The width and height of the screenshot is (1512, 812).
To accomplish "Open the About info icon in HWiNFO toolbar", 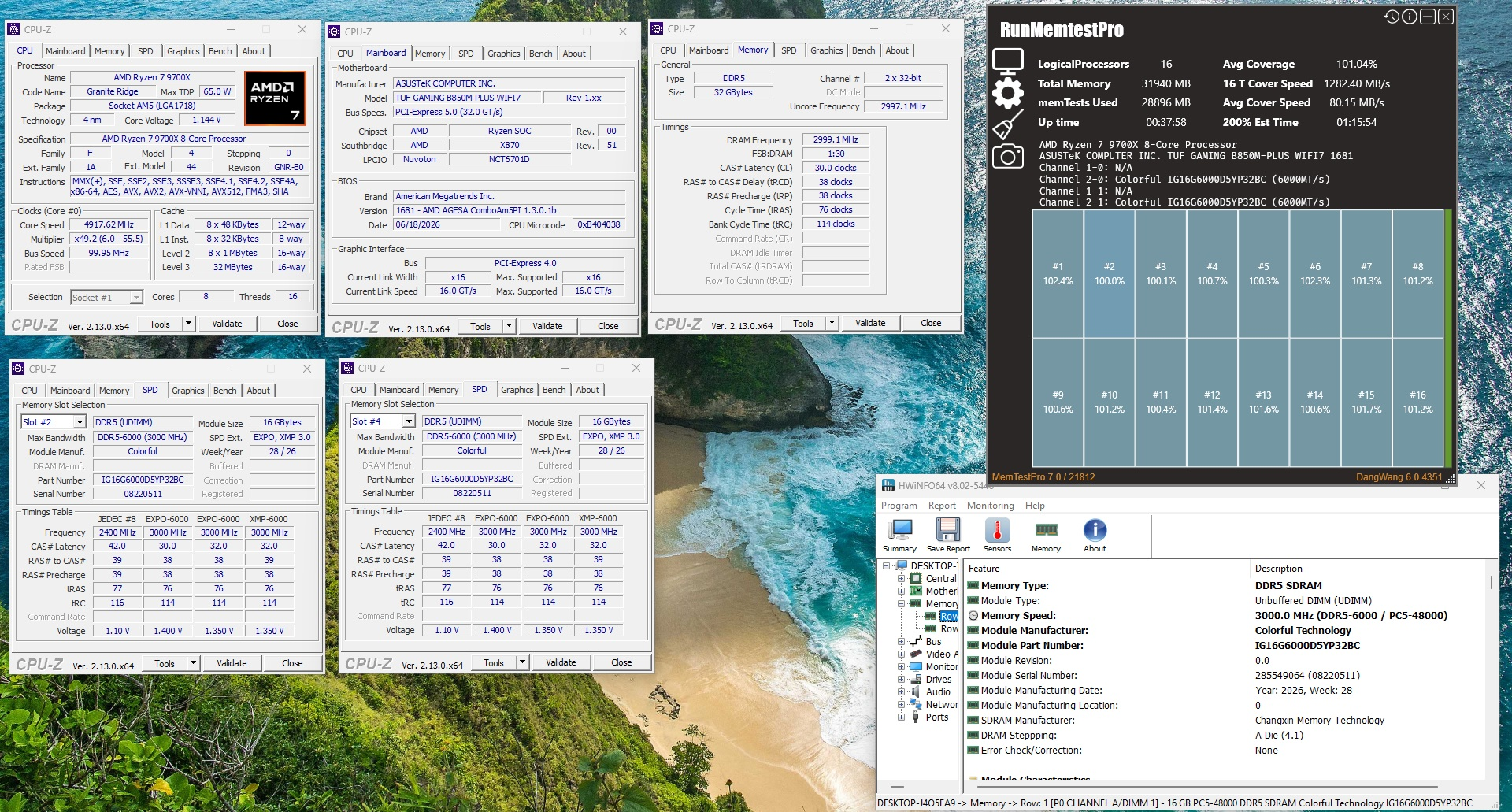I will [1095, 536].
